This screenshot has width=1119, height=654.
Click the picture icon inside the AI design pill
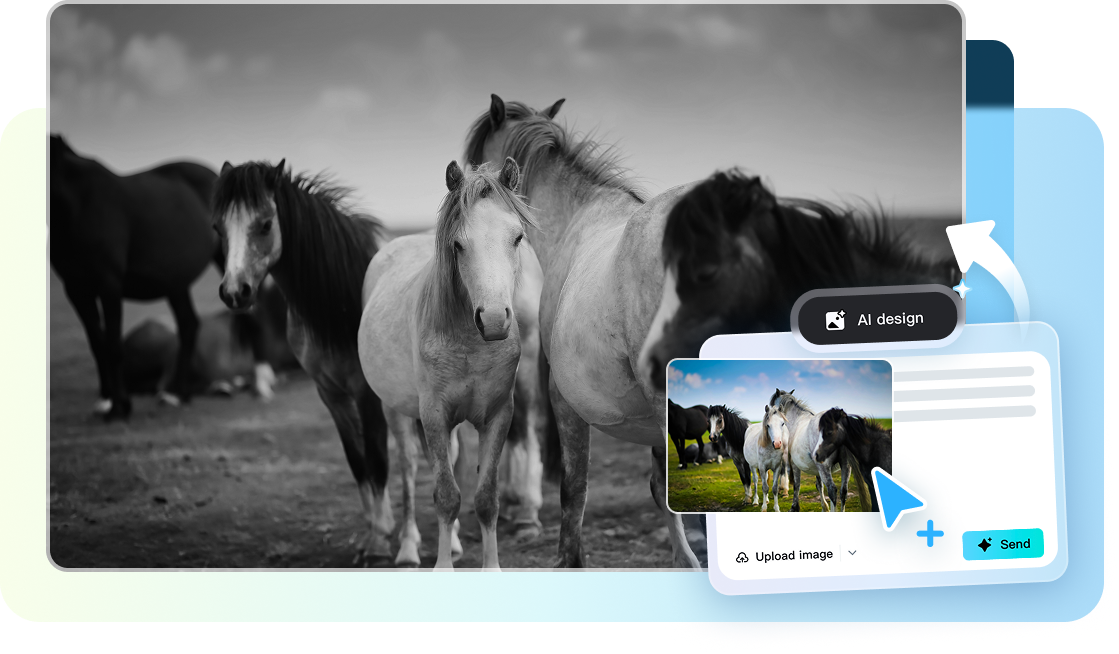pyautogui.click(x=837, y=318)
